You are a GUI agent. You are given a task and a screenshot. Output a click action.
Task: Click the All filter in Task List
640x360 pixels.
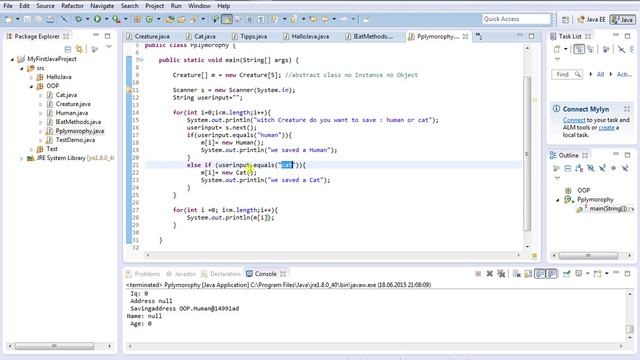pos(600,74)
